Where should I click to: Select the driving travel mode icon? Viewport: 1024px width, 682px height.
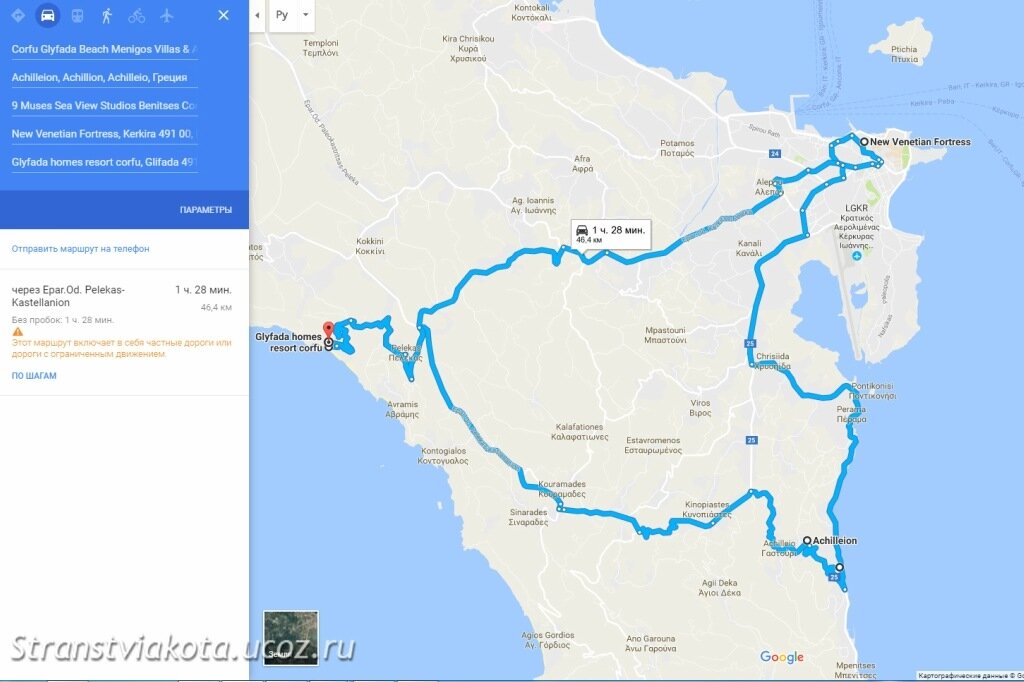tap(48, 15)
